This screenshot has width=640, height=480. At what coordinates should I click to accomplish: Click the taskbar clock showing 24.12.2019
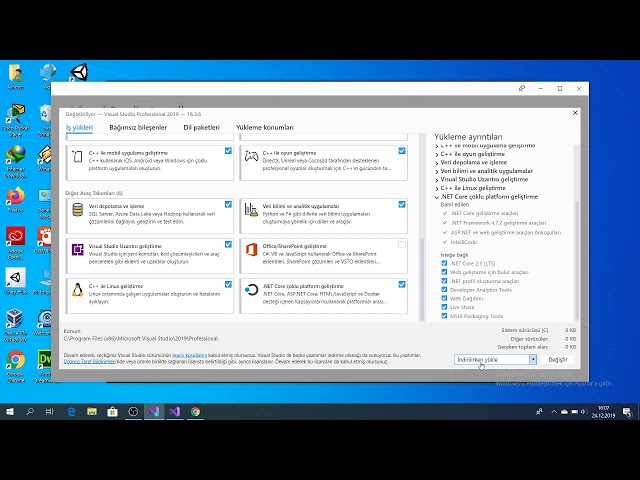[603, 412]
